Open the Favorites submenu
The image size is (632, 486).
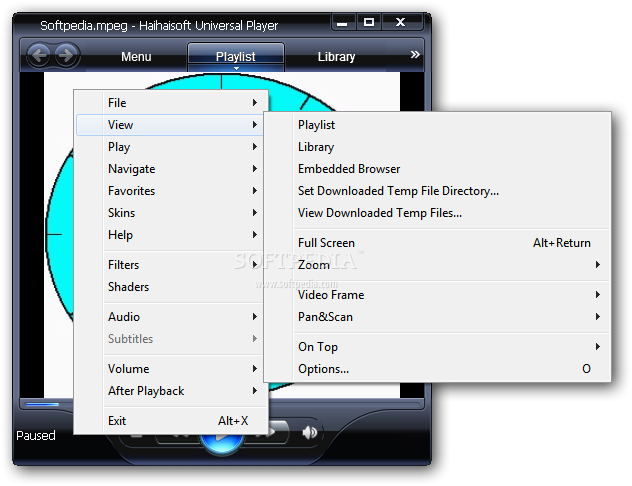[x=171, y=191]
